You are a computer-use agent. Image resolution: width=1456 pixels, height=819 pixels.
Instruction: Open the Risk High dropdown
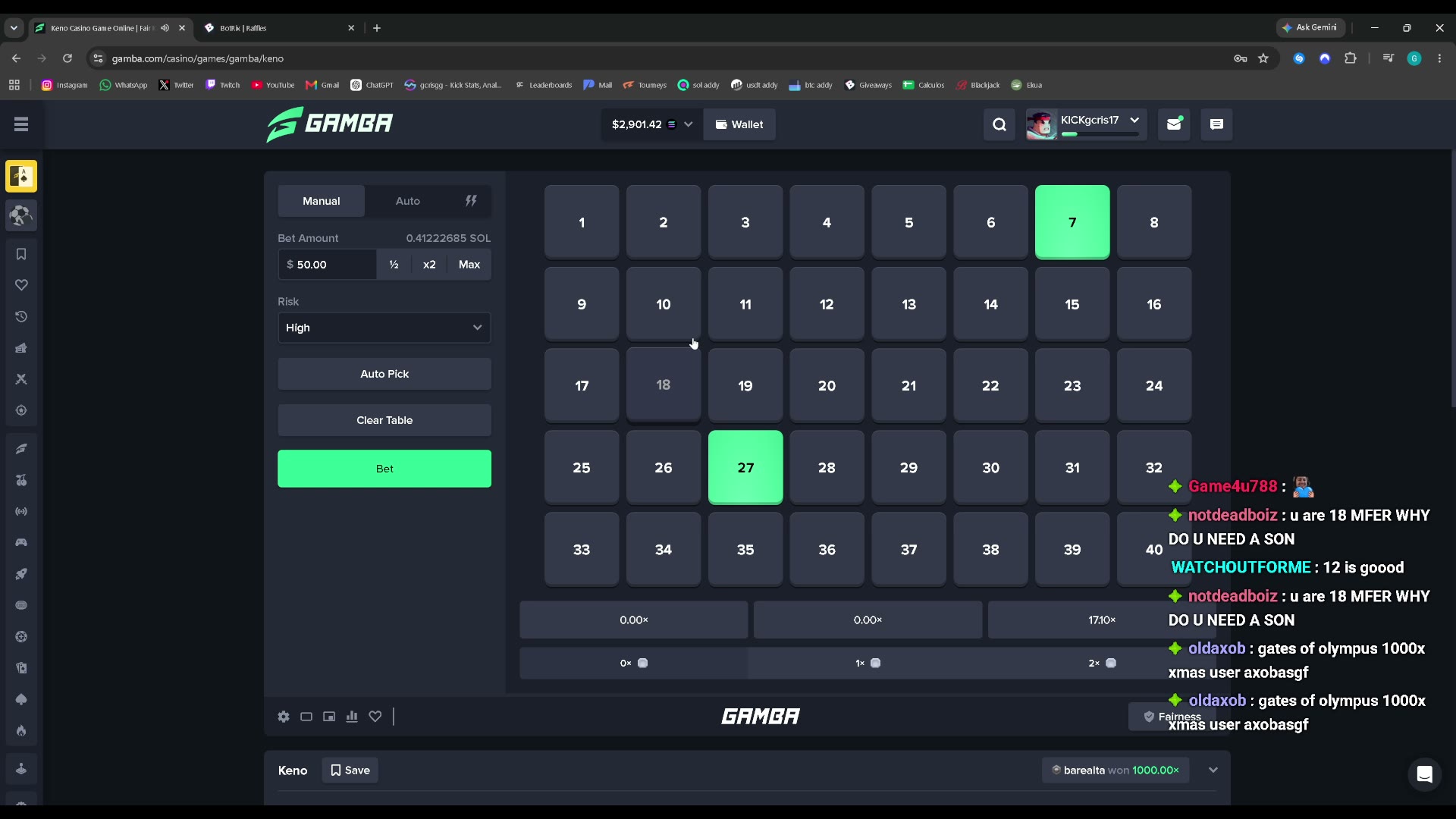pos(384,328)
